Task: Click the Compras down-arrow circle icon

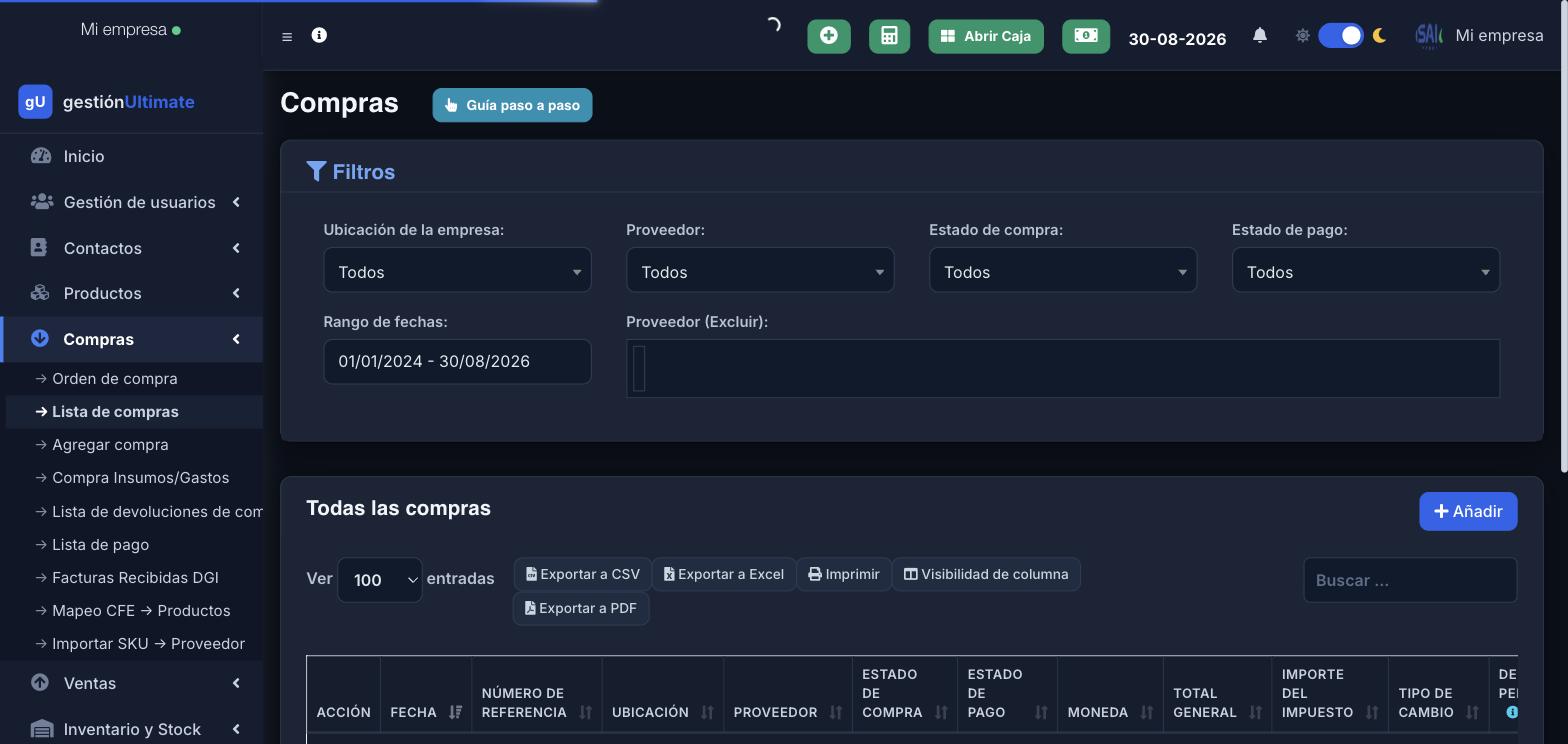Action: tap(40, 339)
